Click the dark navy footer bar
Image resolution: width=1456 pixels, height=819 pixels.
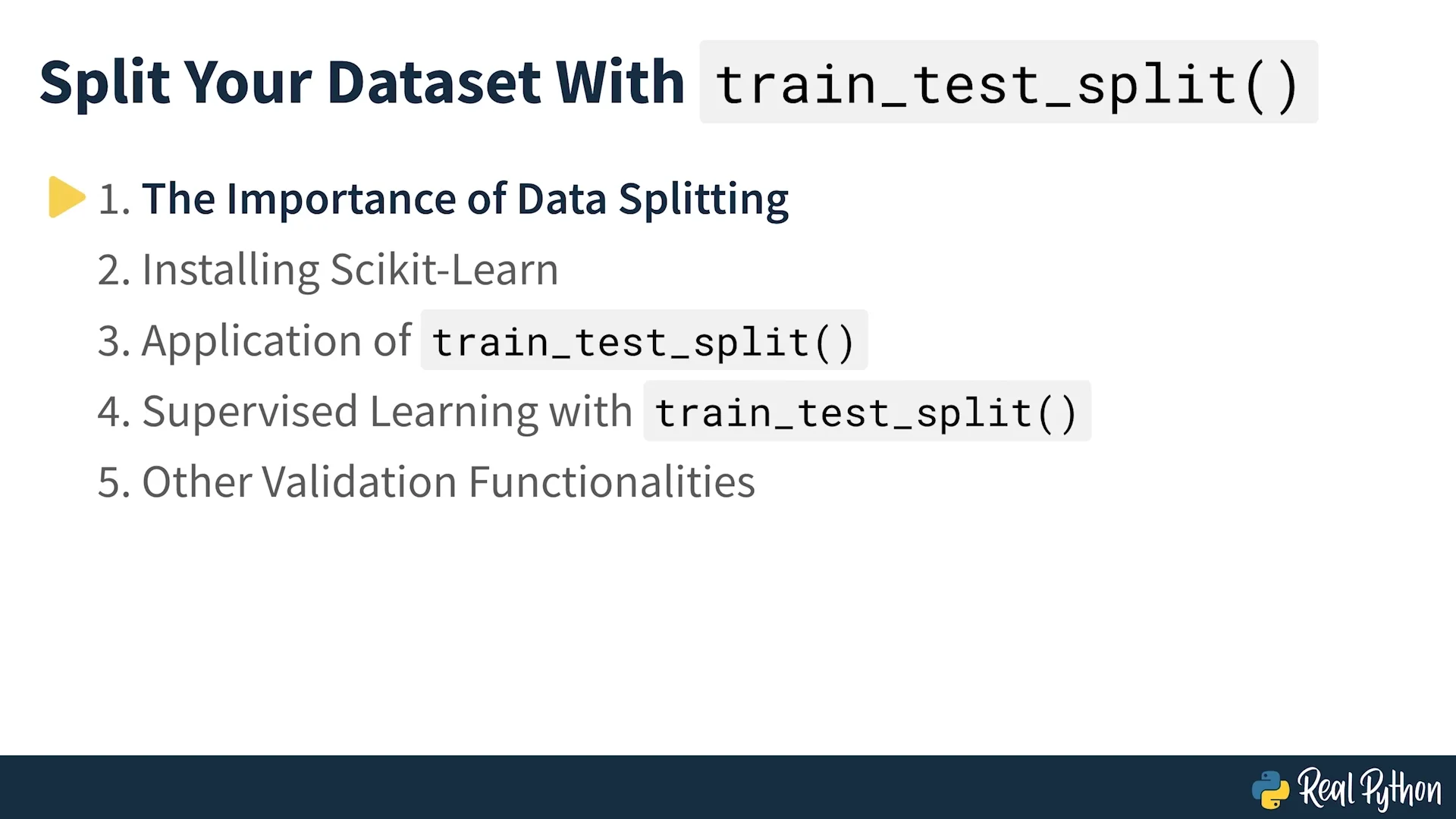[728, 787]
